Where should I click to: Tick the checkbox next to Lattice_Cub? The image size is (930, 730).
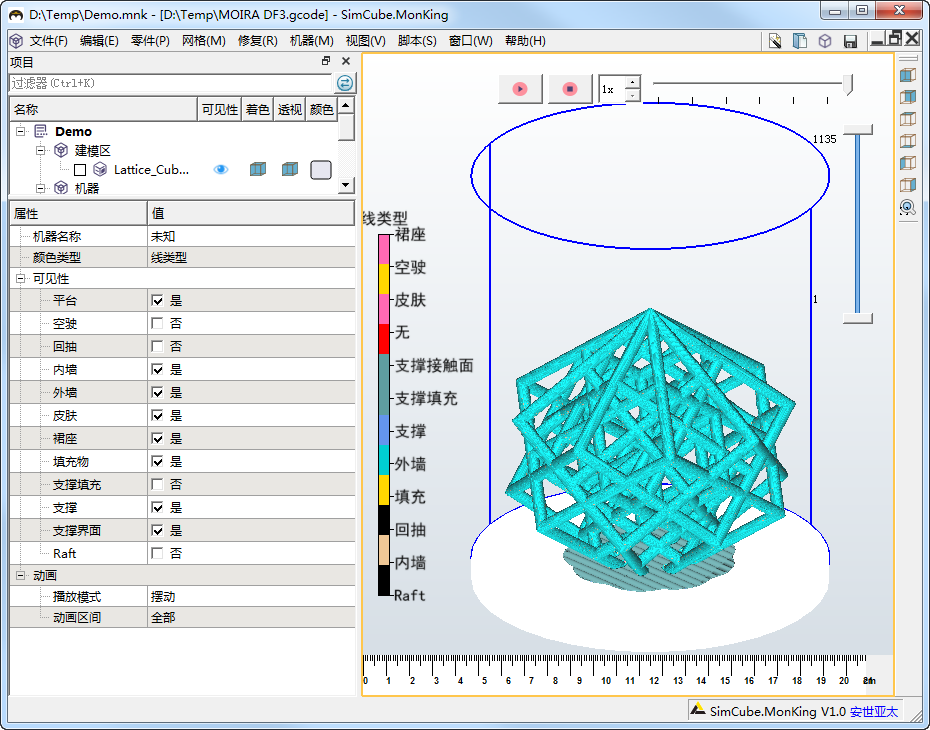(80, 170)
